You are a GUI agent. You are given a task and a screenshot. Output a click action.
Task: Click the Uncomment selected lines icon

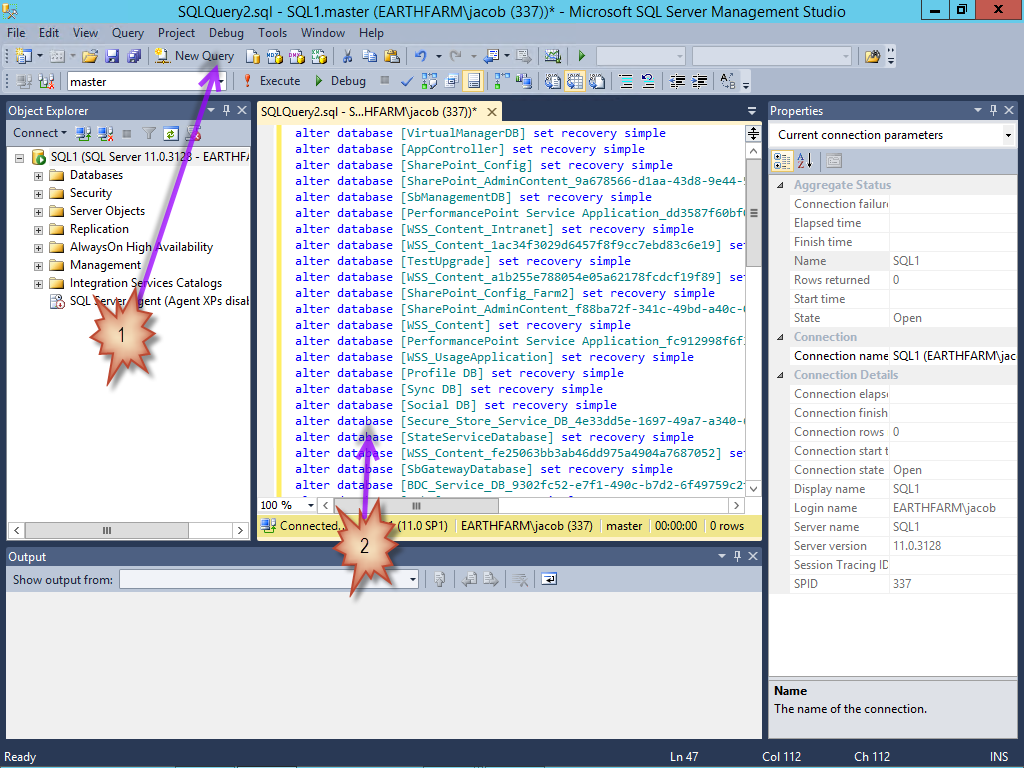click(x=648, y=82)
